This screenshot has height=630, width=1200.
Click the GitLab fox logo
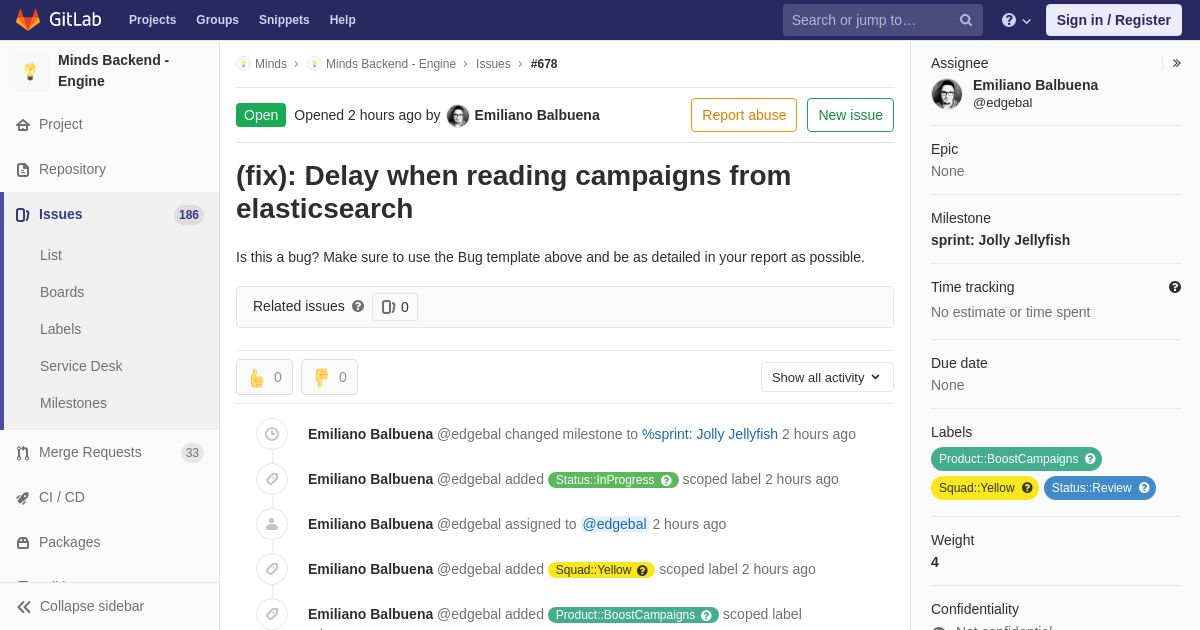tap(28, 20)
